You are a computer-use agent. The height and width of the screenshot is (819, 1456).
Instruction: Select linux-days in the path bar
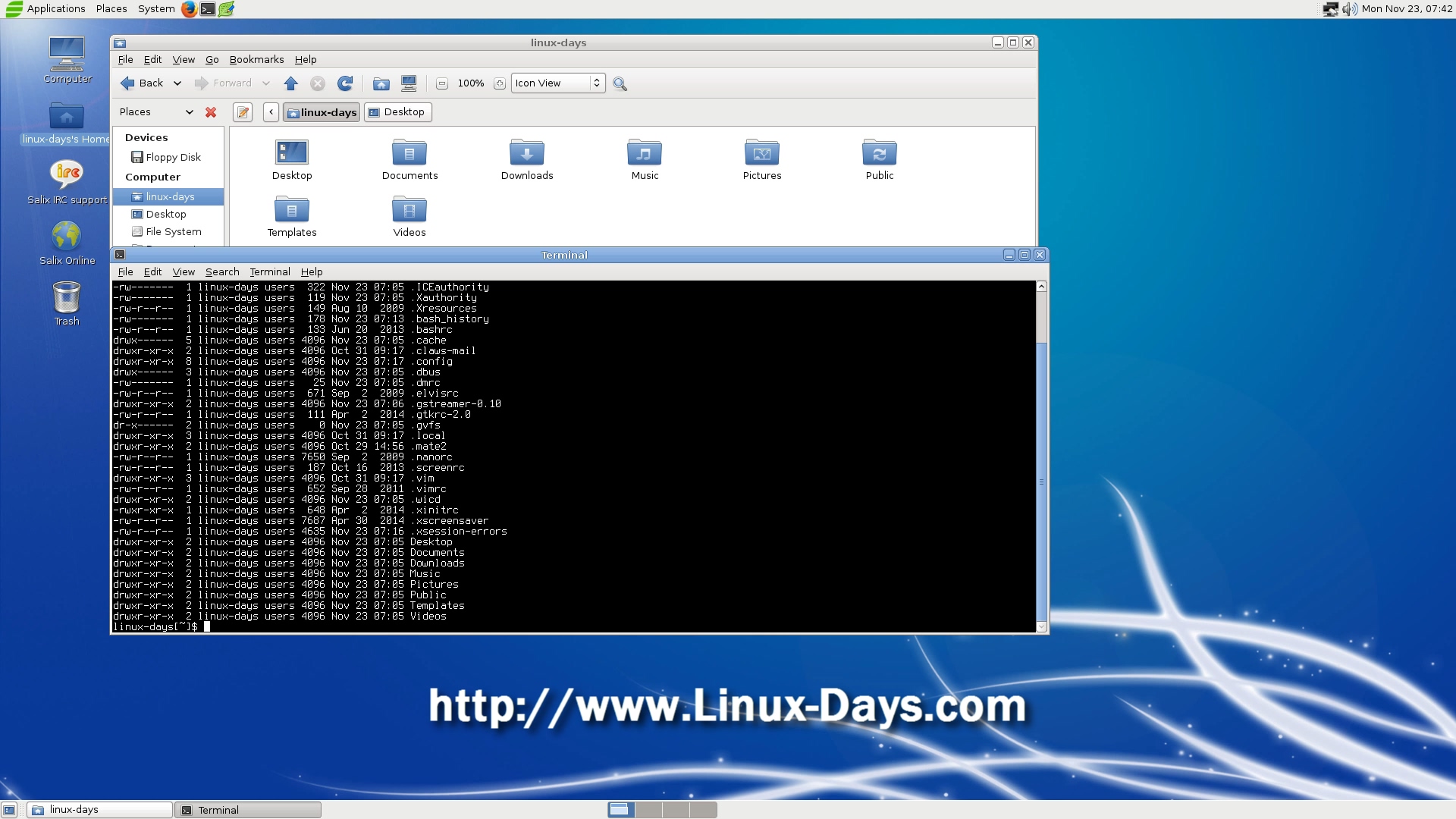click(x=322, y=112)
